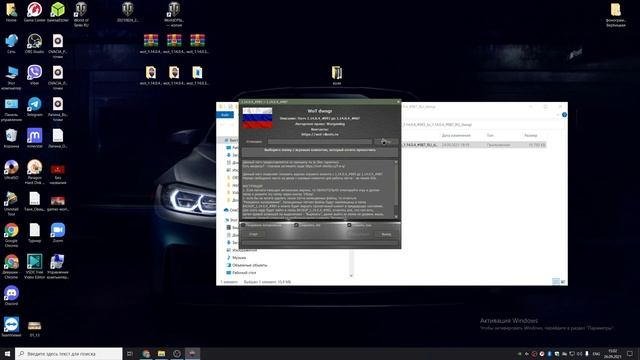Toggle the Резервное копирование checkbox
The width and height of the screenshot is (640, 360).
click(x=243, y=225)
